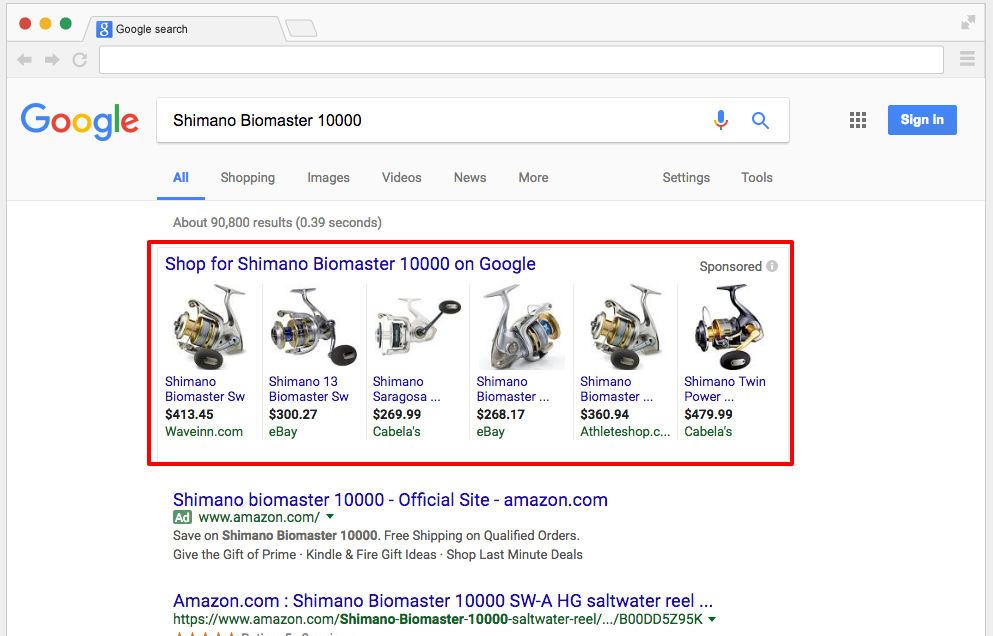Screen dimensions: 993x636
Task: Switch to the Shopping tab
Action: [247, 178]
